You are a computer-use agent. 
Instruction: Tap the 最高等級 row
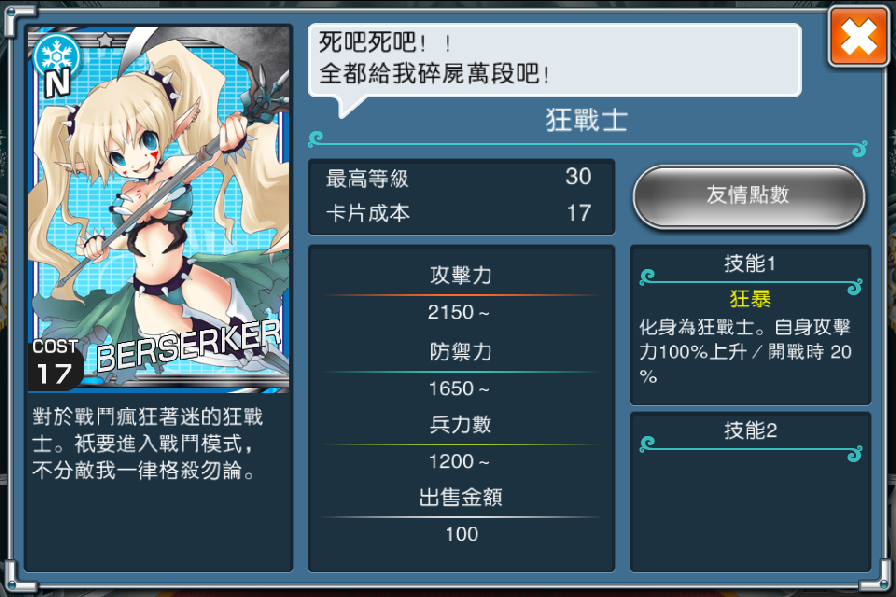459,178
